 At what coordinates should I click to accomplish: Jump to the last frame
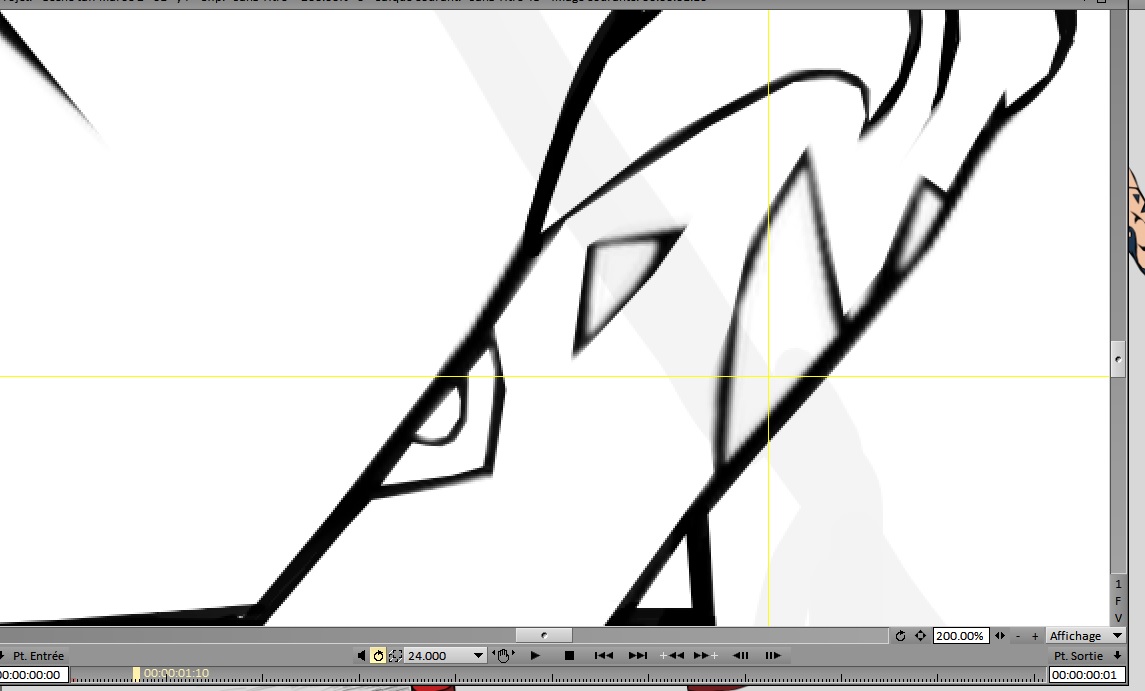[x=637, y=655]
